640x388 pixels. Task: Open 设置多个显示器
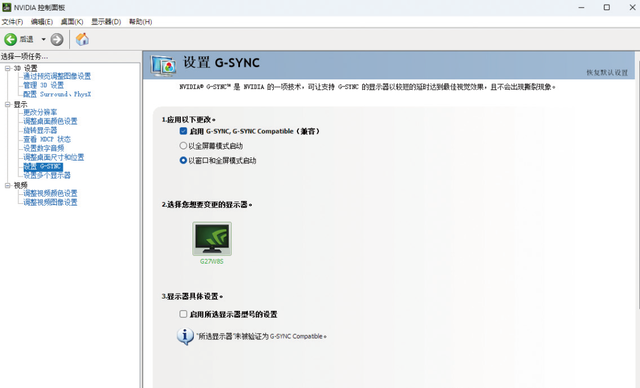coord(47,175)
